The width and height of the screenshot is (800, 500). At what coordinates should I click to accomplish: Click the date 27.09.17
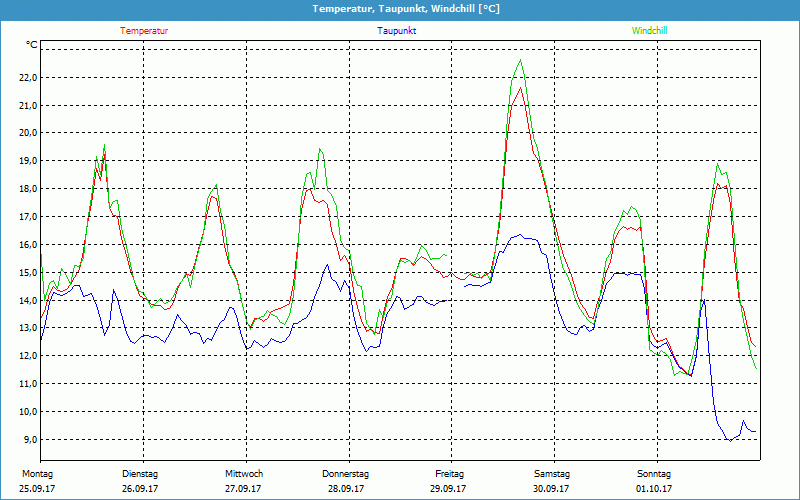243,489
